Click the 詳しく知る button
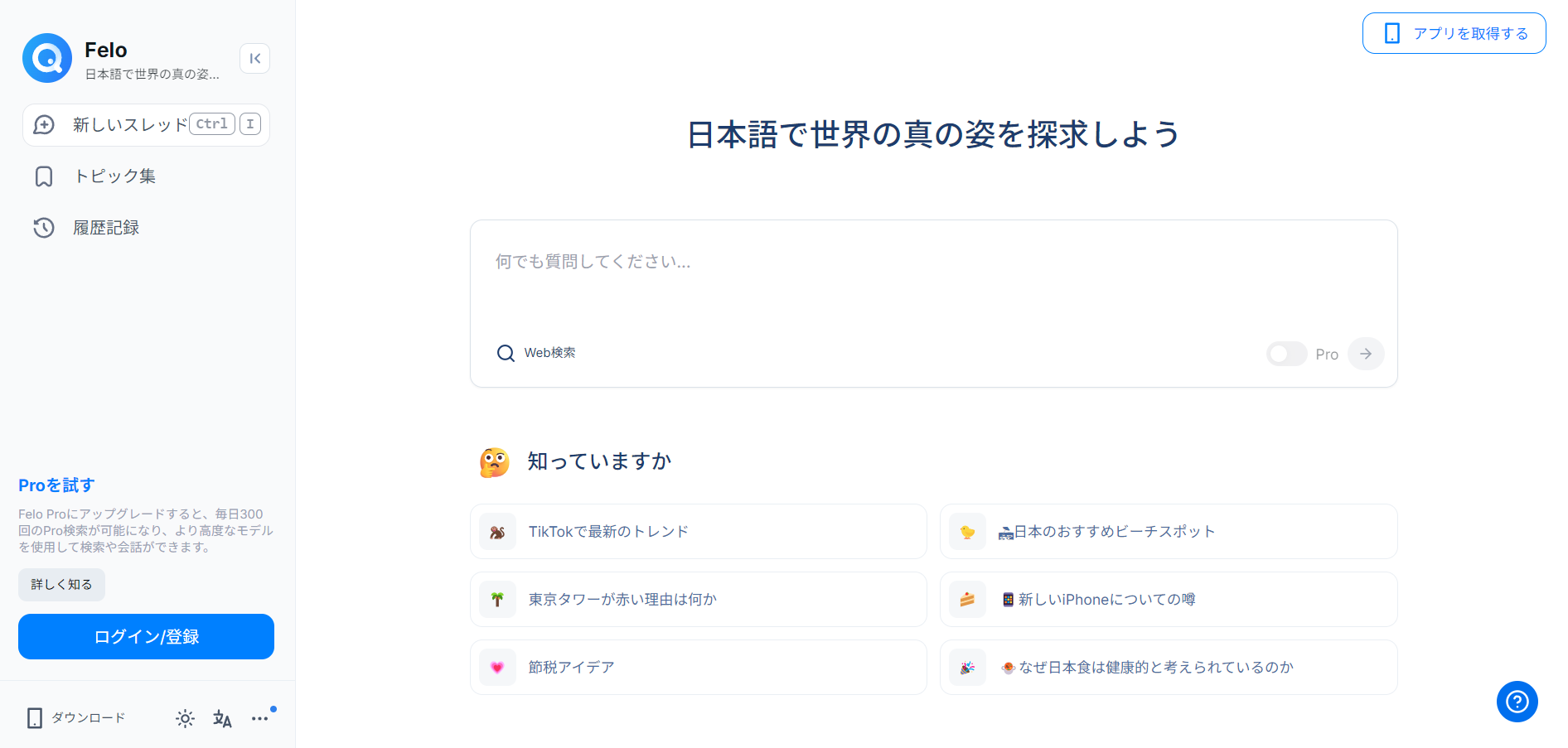 click(x=61, y=584)
